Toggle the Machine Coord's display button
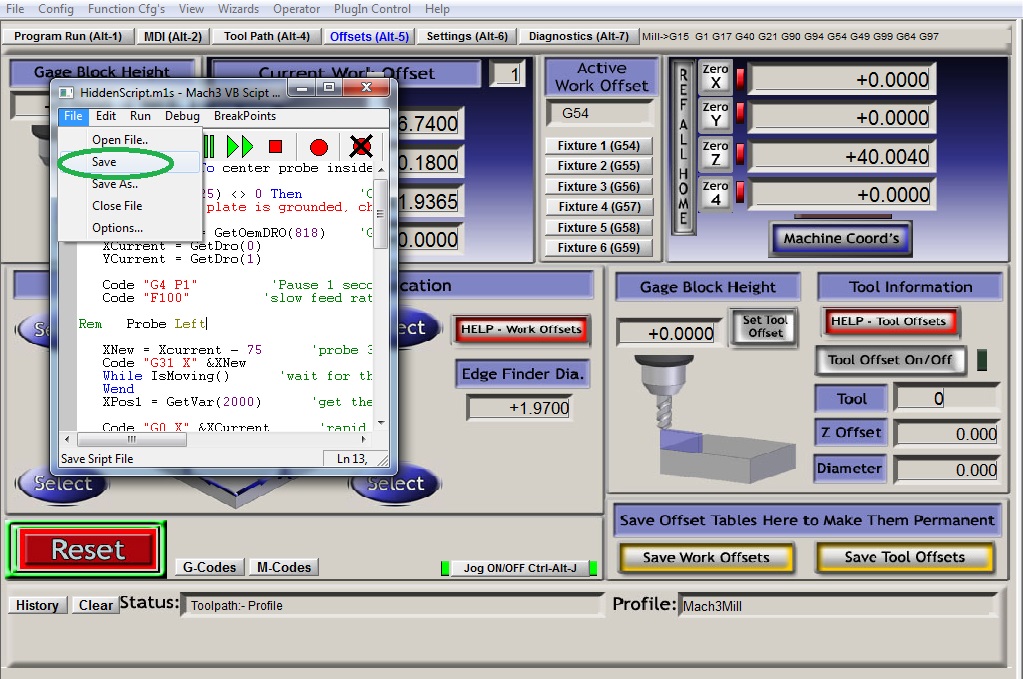The height and width of the screenshot is (679, 1023). tap(841, 239)
